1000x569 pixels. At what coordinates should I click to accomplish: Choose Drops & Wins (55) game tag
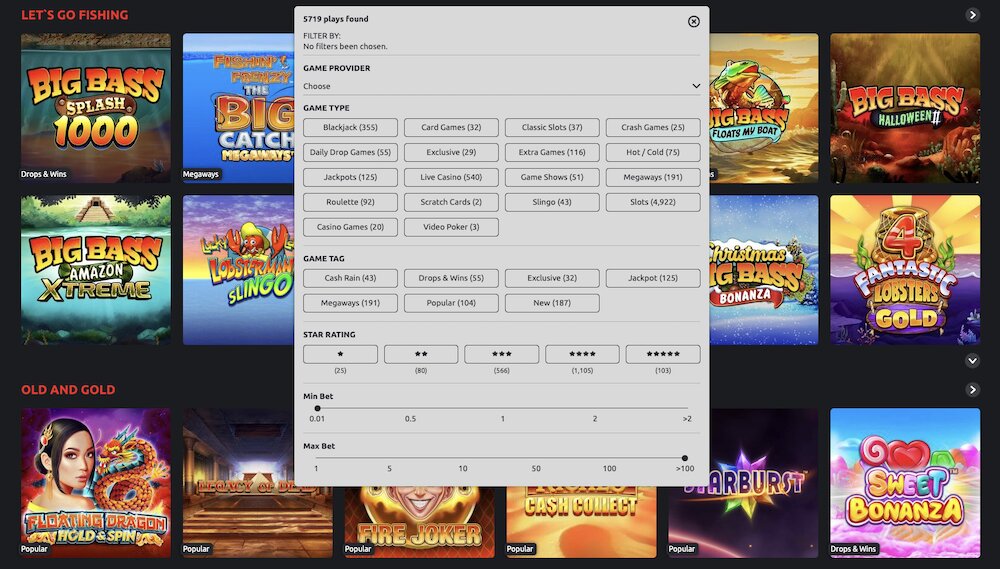pyautogui.click(x=451, y=277)
